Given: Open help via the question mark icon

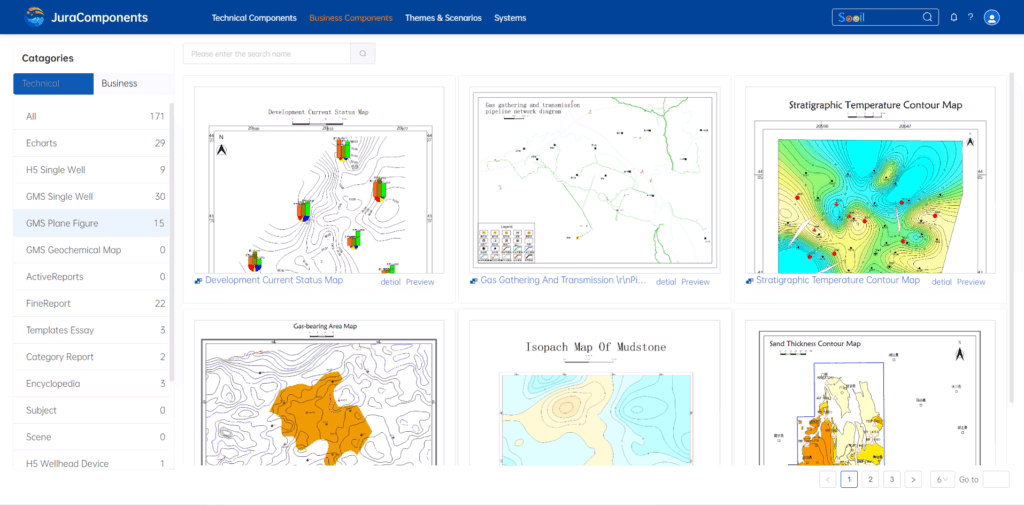Looking at the screenshot, I should 970,17.
